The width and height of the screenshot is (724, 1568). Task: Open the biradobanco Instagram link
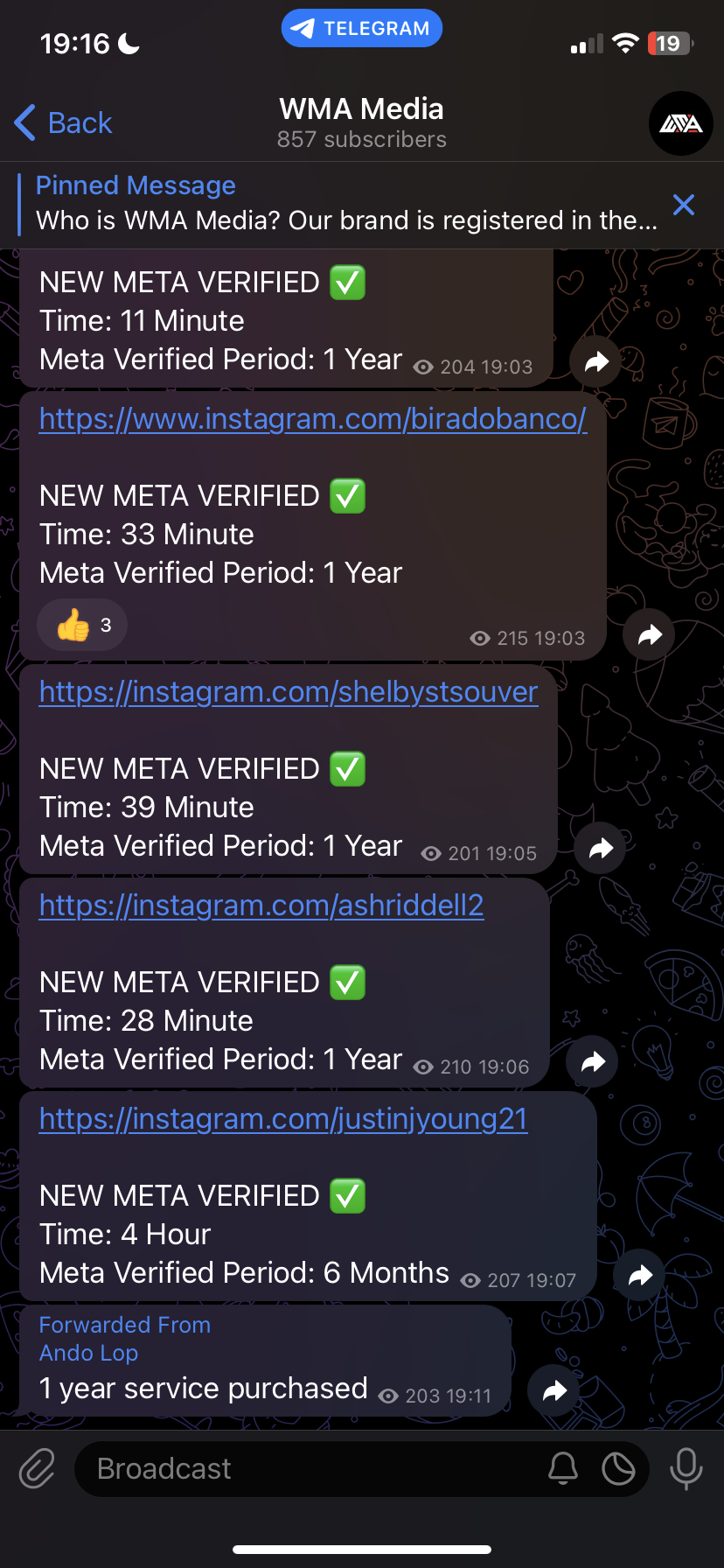coord(312,419)
